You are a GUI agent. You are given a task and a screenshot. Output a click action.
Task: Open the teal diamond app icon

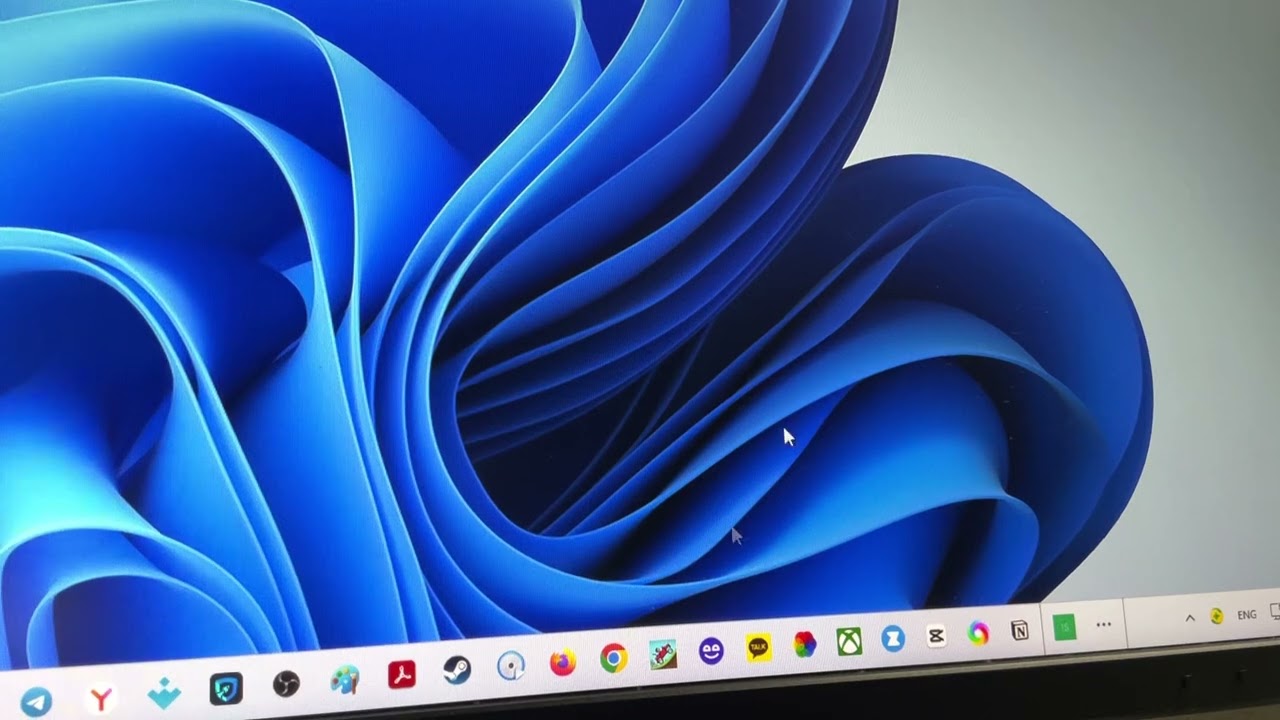tap(163, 692)
